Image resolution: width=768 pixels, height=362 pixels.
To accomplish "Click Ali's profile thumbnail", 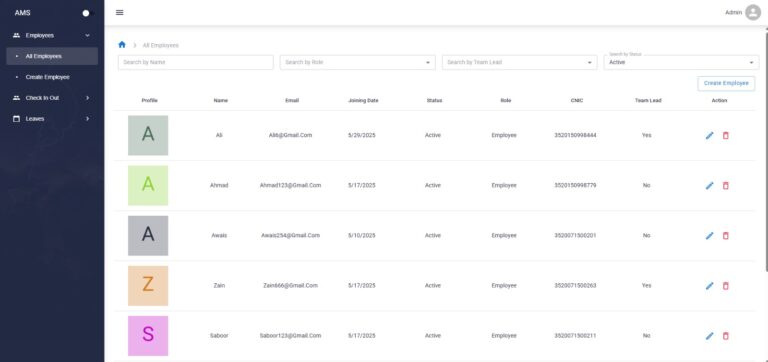I will pos(148,135).
